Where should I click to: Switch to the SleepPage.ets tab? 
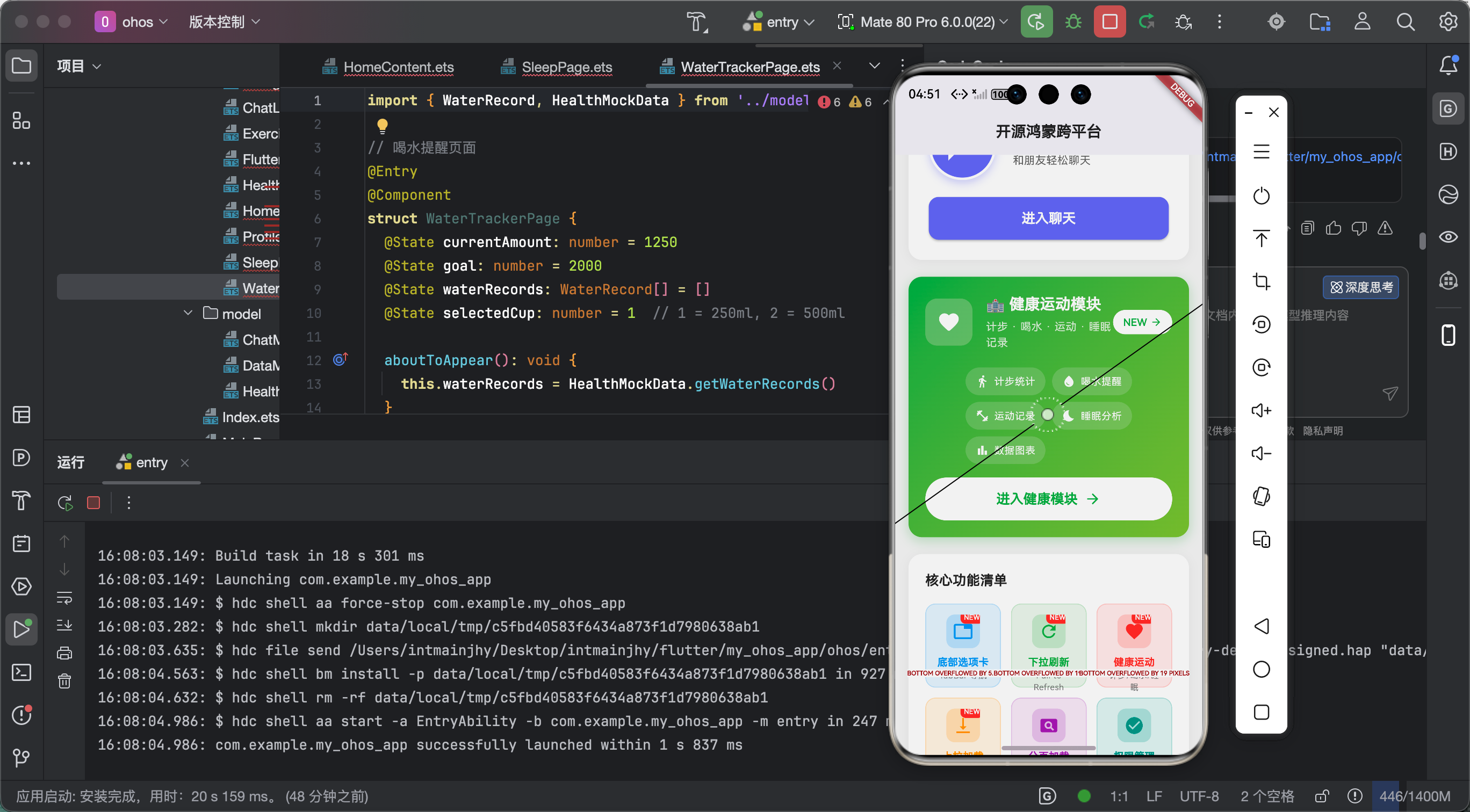tap(557, 67)
